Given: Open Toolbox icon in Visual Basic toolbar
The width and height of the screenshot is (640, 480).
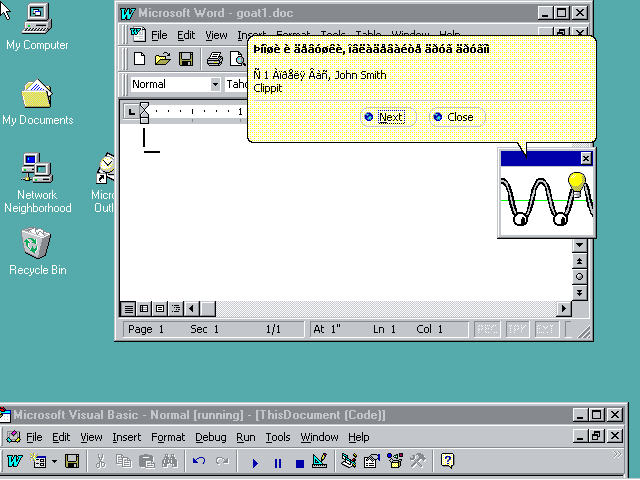Looking at the screenshot, I should pyautogui.click(x=418, y=461).
